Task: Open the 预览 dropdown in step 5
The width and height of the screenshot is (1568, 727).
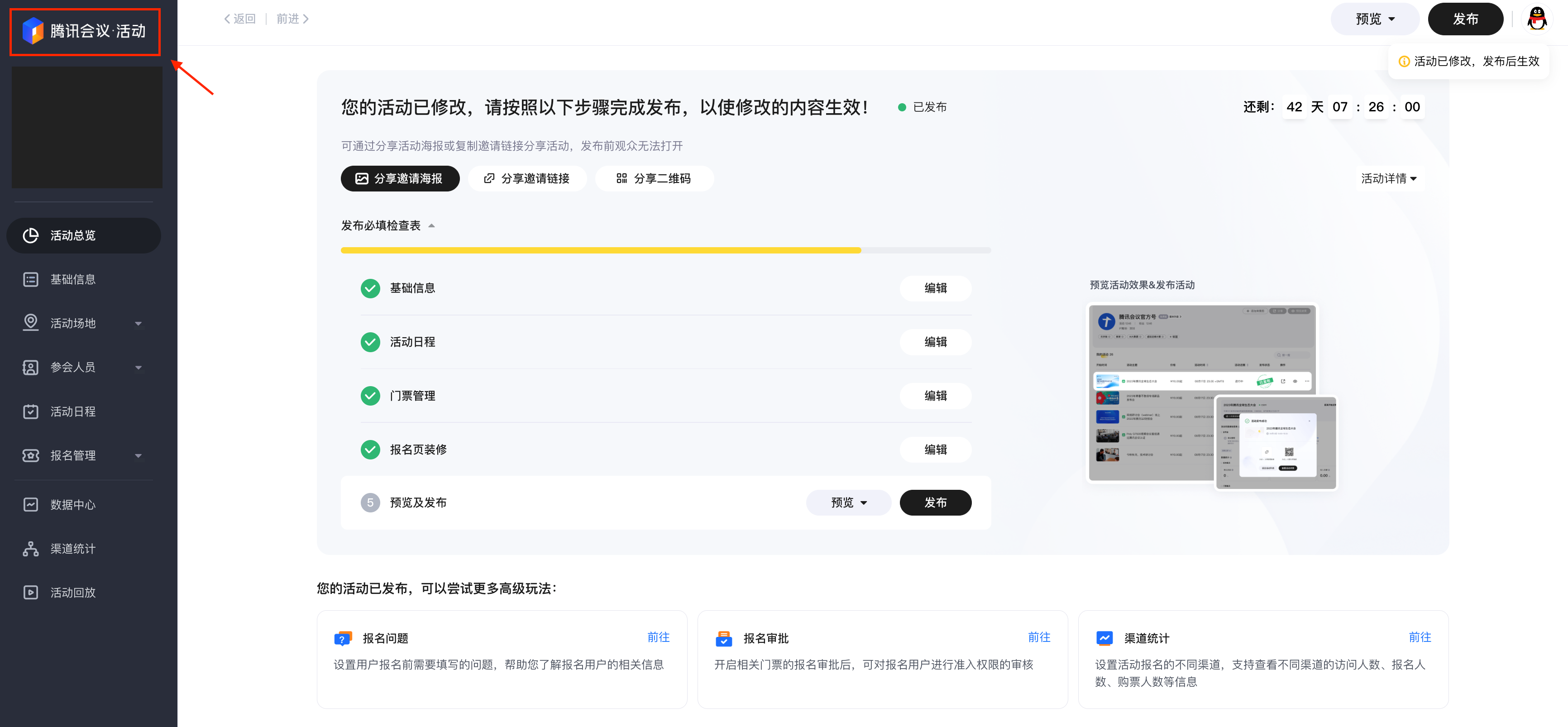Action: click(849, 503)
